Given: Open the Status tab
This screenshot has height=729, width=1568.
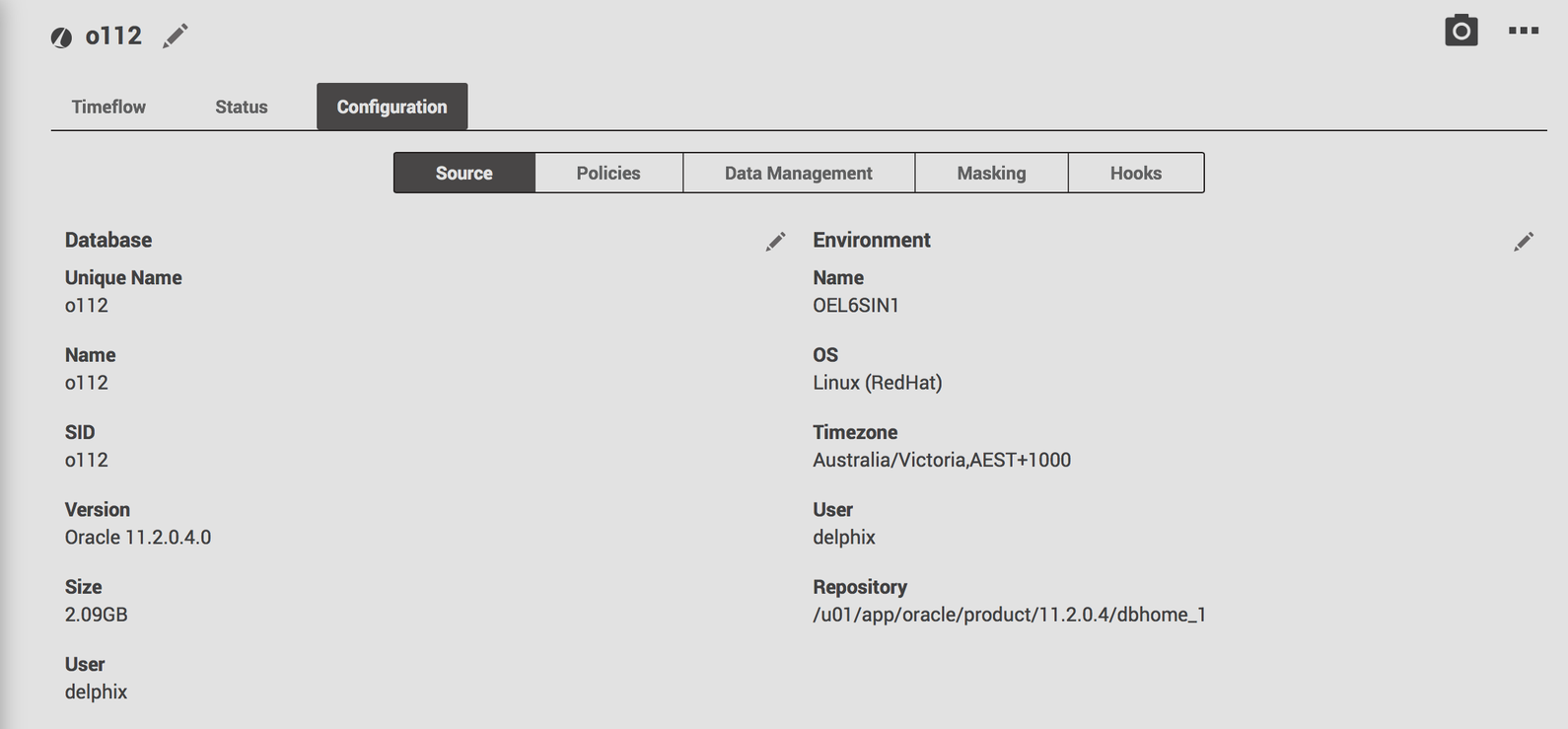Looking at the screenshot, I should pos(242,107).
